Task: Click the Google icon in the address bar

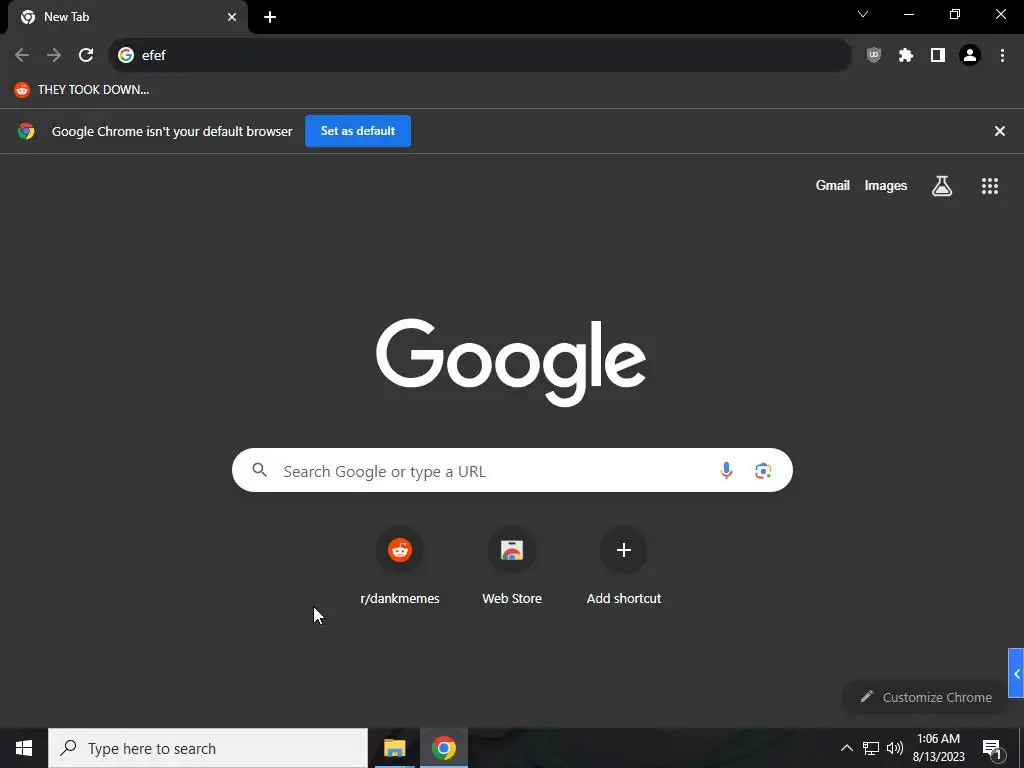Action: pos(126,56)
